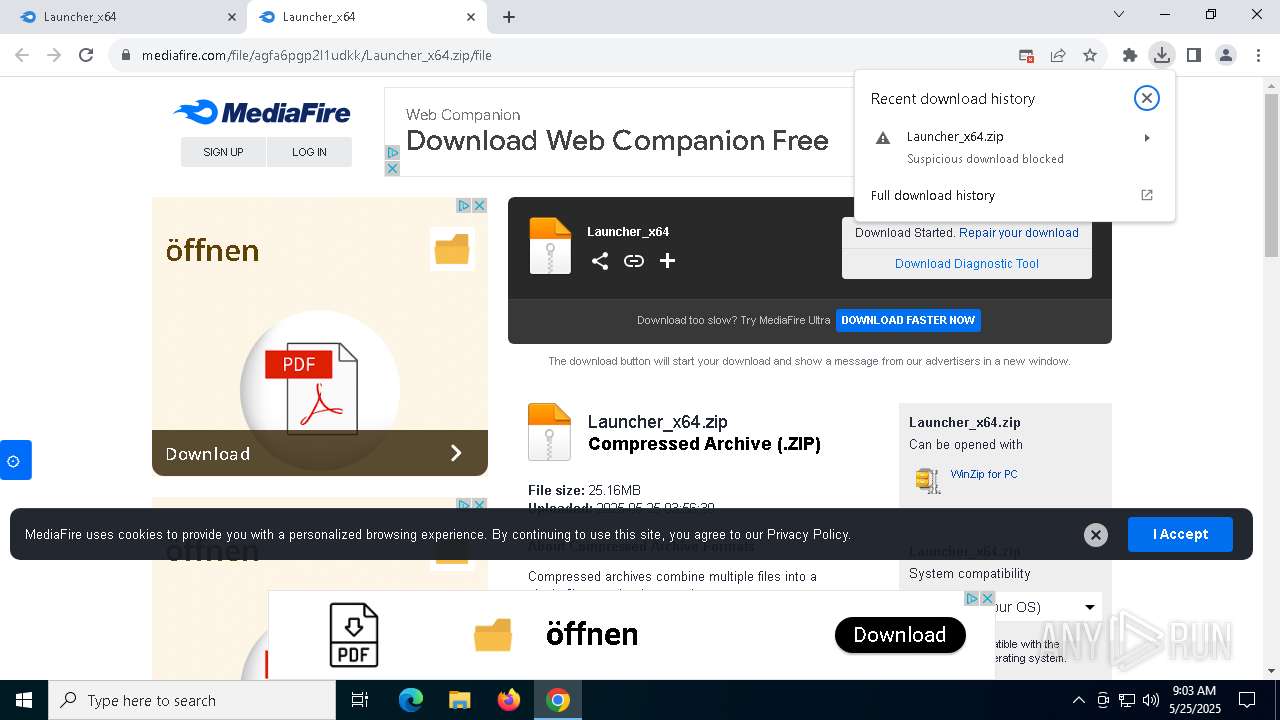Click the SIGN UP button
1280x720 pixels.
pyautogui.click(x=223, y=152)
